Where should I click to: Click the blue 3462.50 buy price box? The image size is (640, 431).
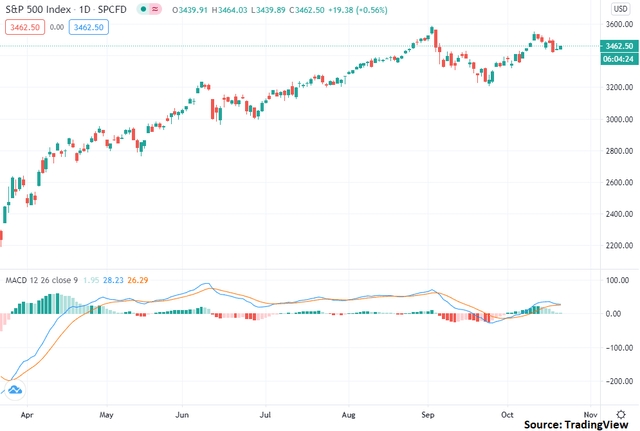coord(89,27)
